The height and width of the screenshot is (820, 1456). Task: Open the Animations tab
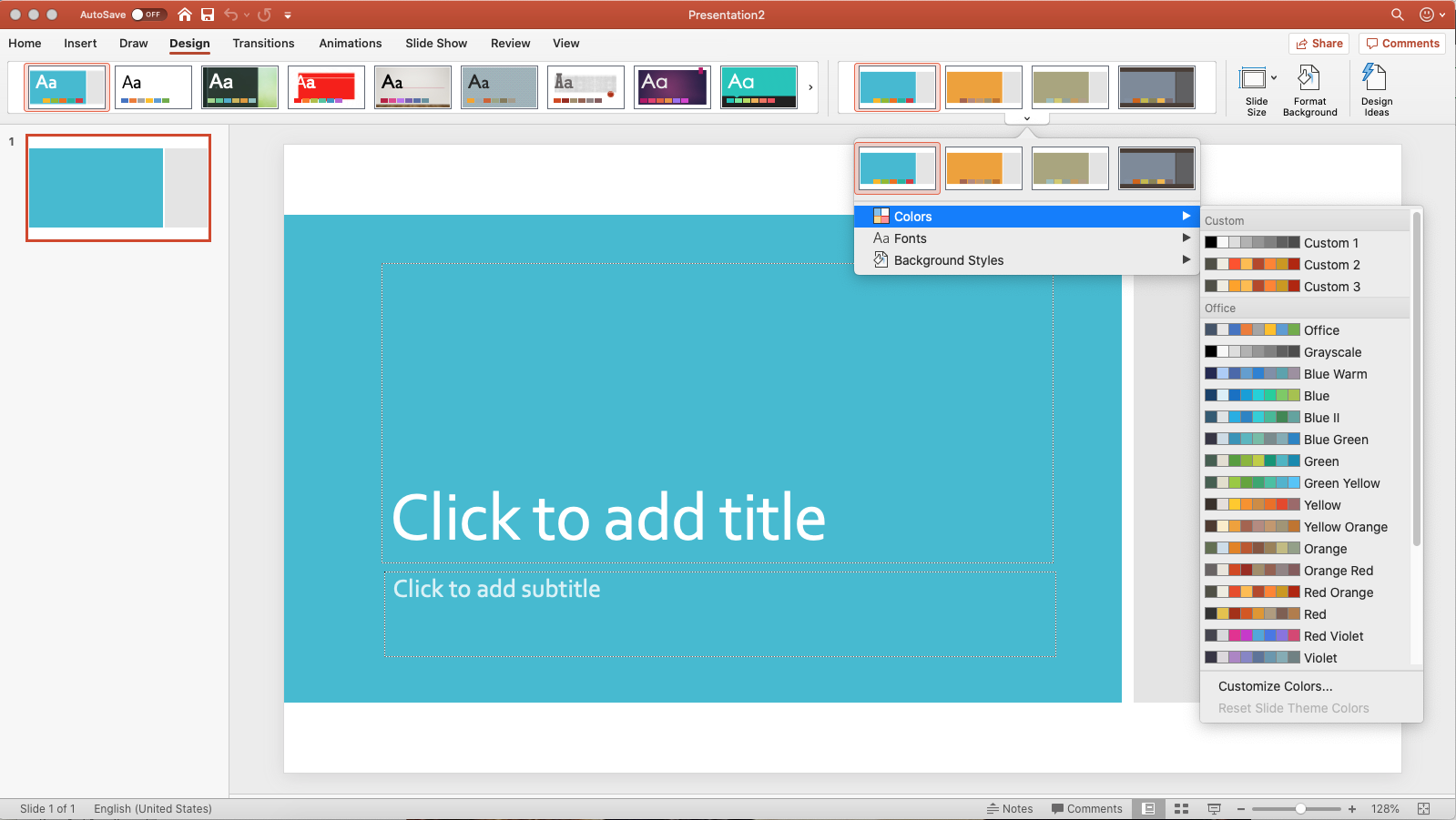[351, 43]
